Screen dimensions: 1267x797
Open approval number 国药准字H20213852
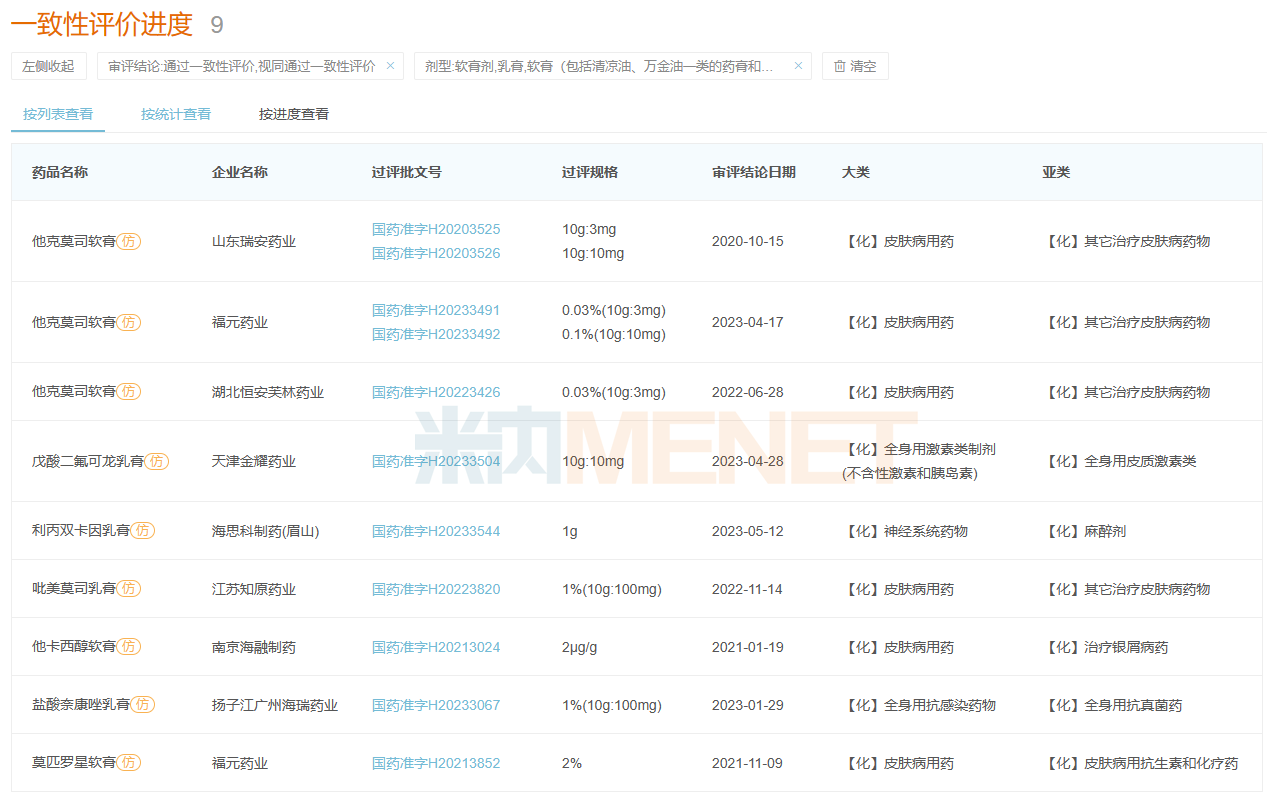[436, 763]
